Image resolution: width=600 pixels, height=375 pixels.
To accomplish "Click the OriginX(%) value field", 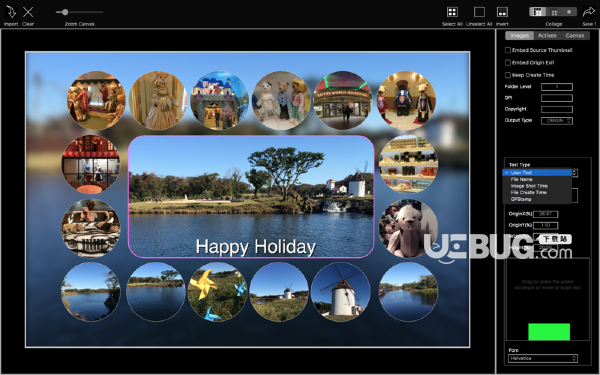I will pos(545,214).
